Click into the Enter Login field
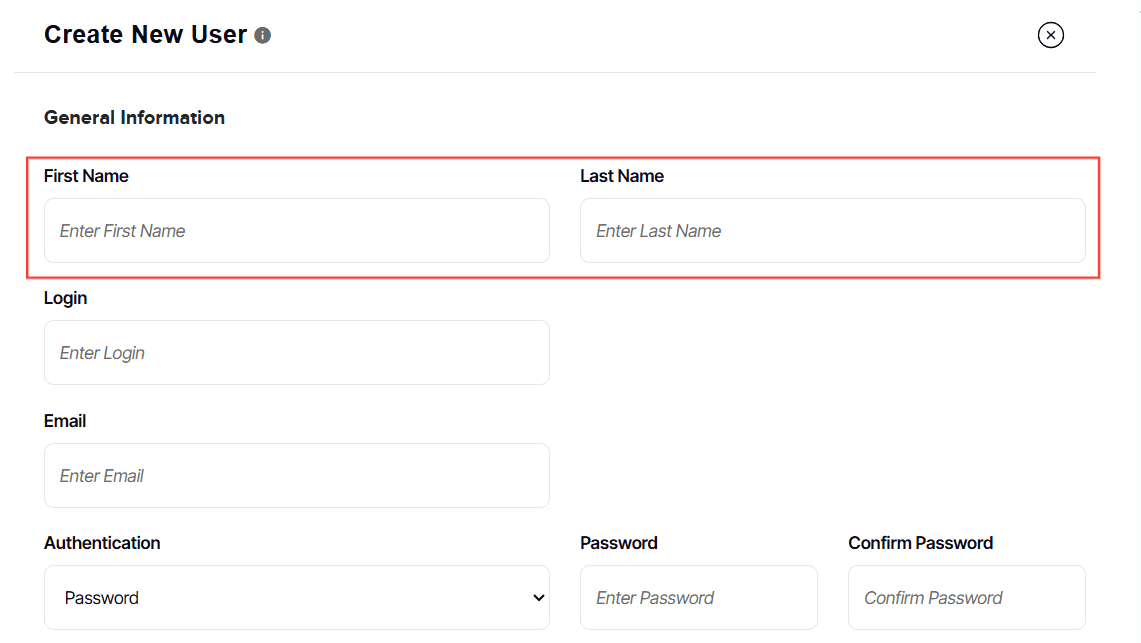The width and height of the screenshot is (1141, 643). coord(296,353)
